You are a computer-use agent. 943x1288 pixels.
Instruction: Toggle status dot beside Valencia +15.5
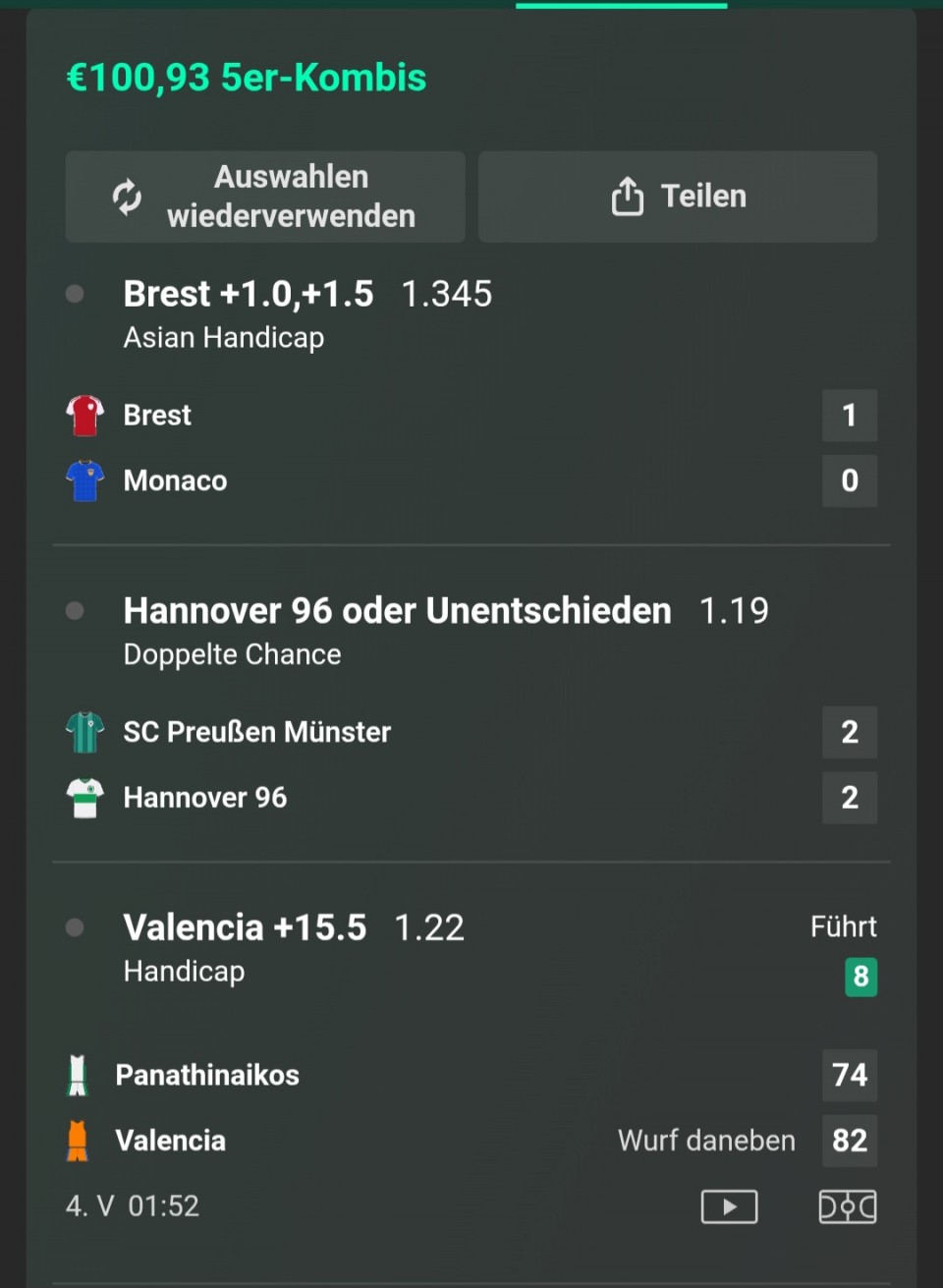tap(75, 927)
